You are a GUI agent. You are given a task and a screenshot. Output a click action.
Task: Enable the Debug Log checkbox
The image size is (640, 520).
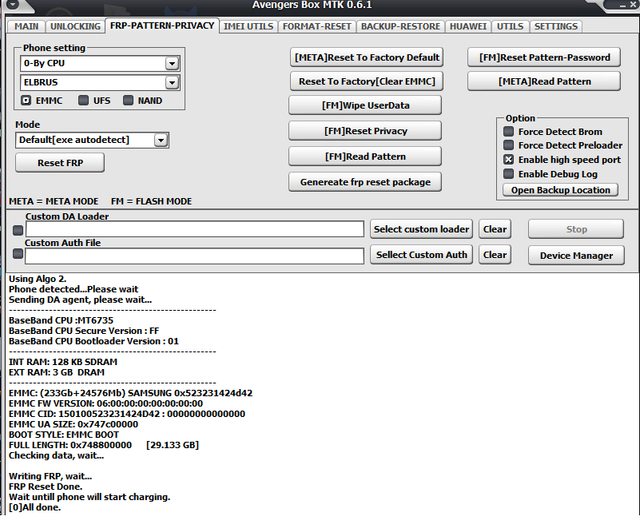pyautogui.click(x=509, y=174)
